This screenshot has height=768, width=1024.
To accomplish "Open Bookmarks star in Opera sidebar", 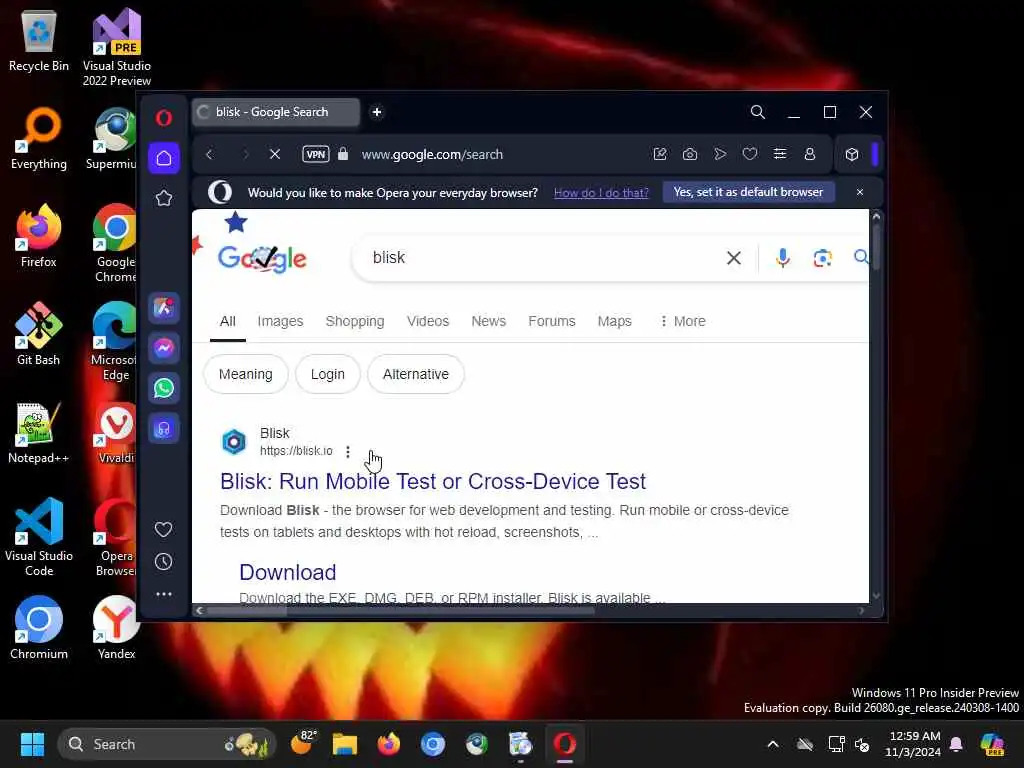I will tap(163, 198).
